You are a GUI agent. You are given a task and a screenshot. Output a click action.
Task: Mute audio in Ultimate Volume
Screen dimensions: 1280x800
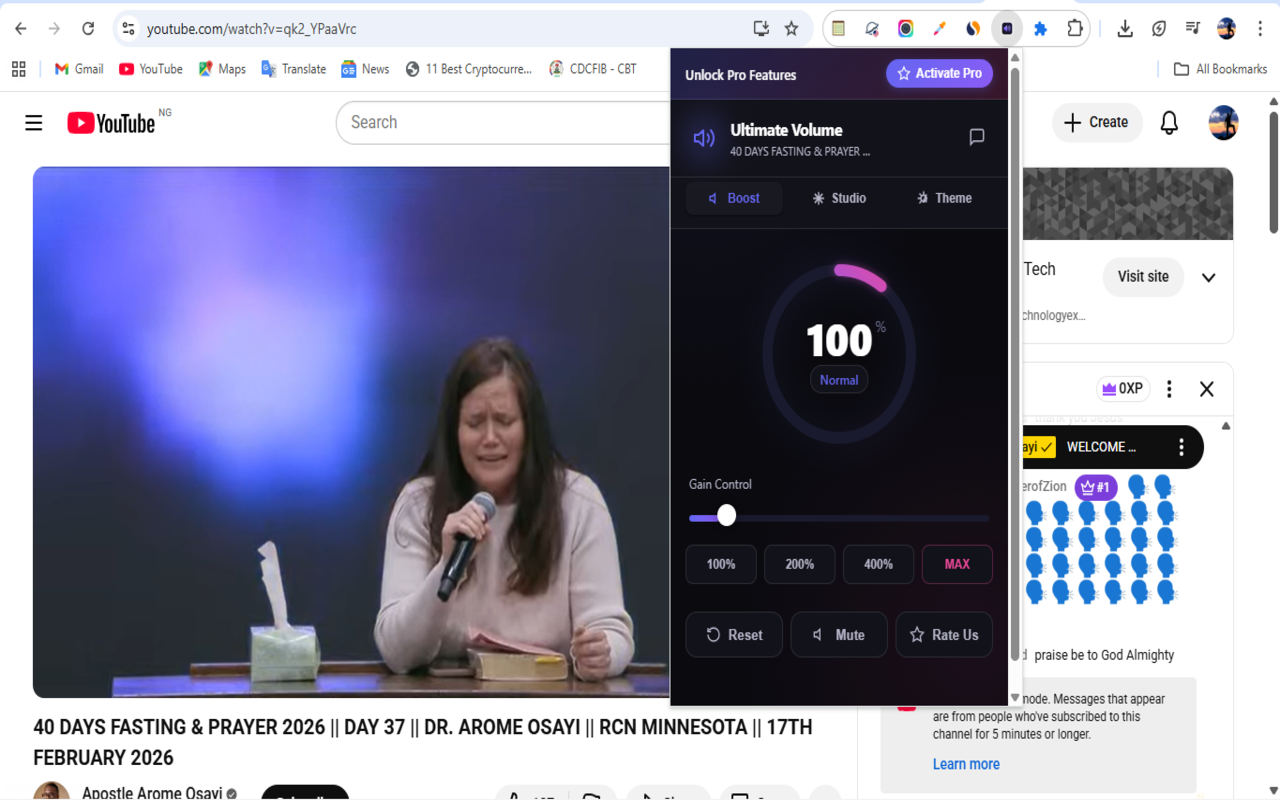pyautogui.click(x=838, y=635)
